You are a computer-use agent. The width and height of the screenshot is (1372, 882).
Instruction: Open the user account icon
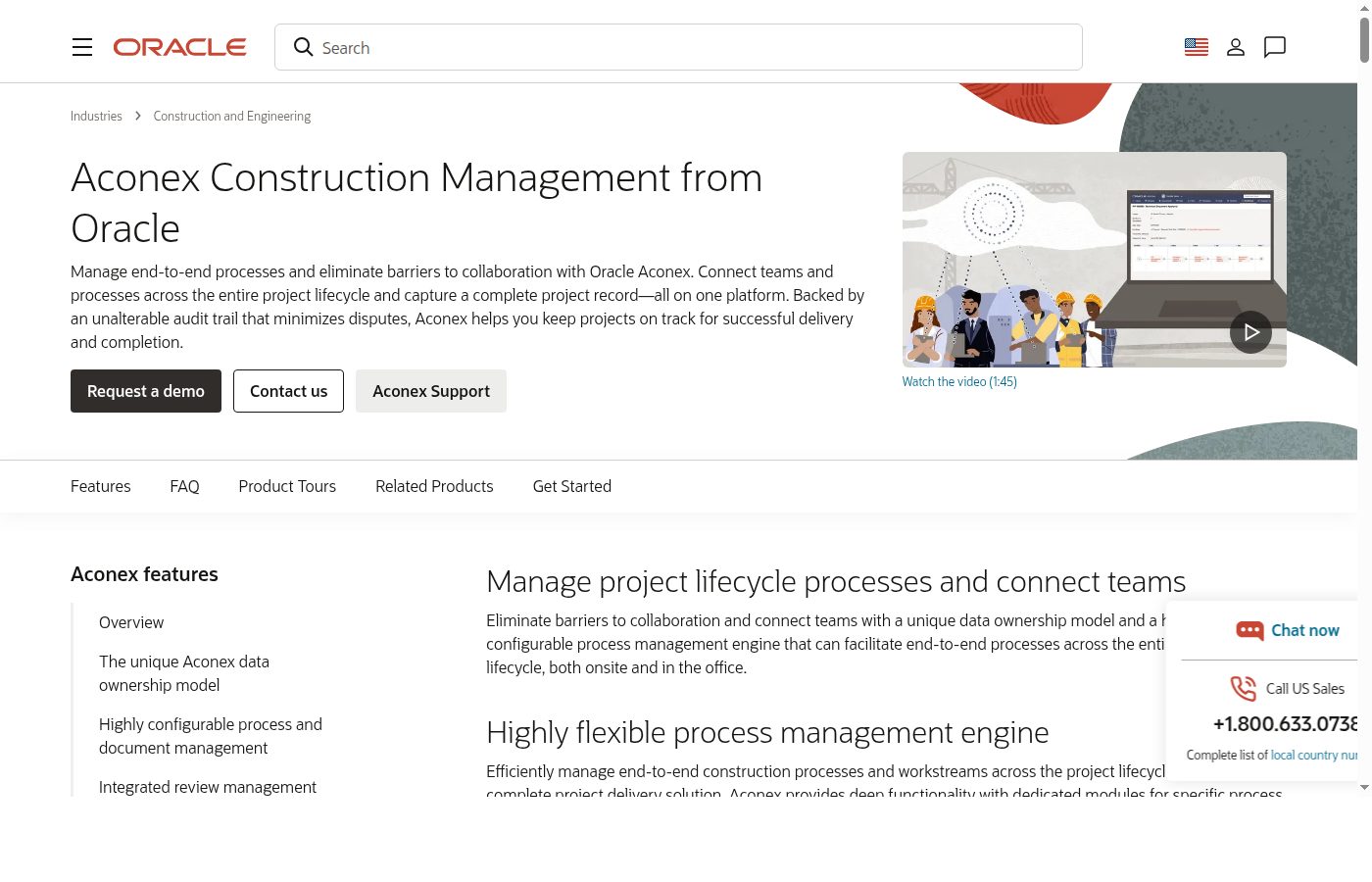point(1236,47)
